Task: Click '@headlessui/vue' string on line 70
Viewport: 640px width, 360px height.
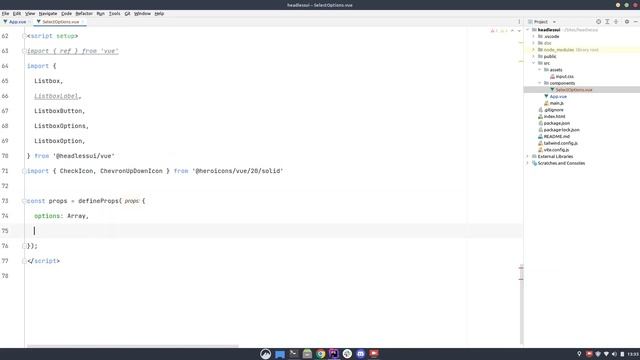Action: (x=84, y=156)
